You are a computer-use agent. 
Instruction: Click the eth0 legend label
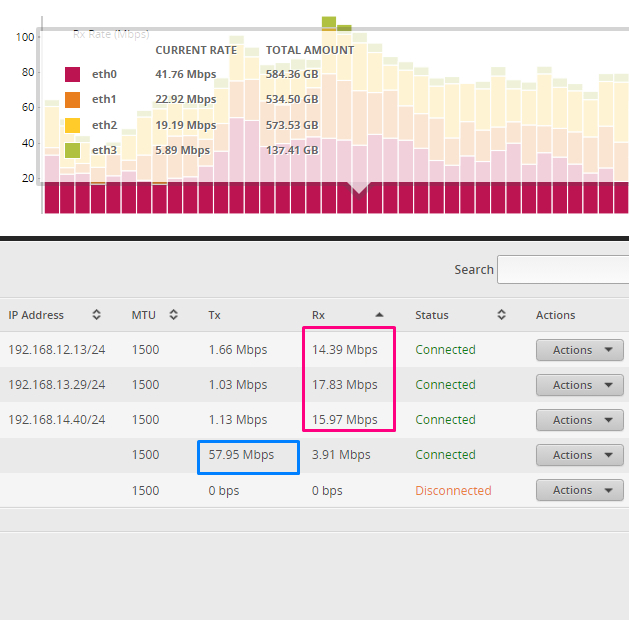(x=104, y=74)
